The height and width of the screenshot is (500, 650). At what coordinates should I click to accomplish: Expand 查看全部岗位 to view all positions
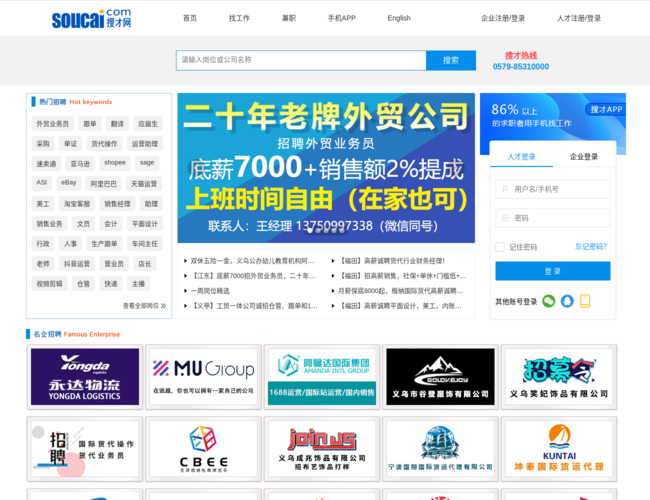coord(144,306)
